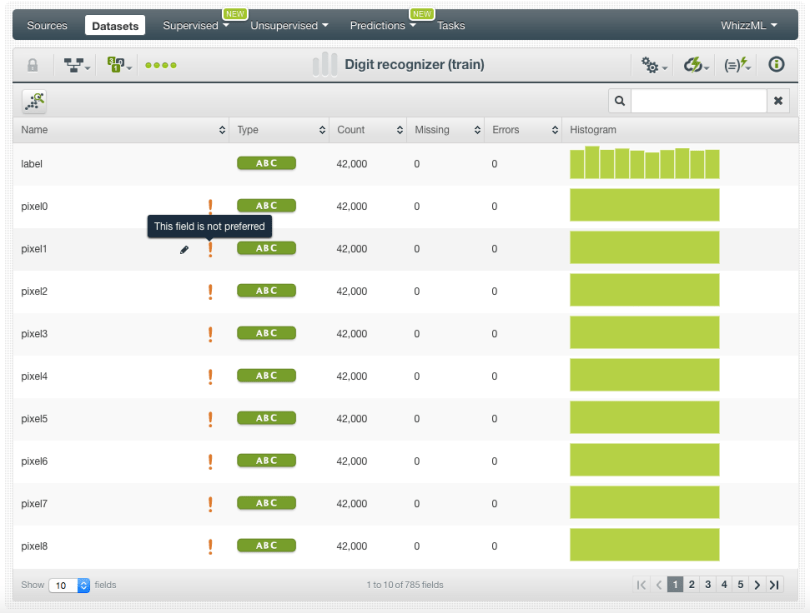Click the privacy lock icon

pyautogui.click(x=32, y=65)
